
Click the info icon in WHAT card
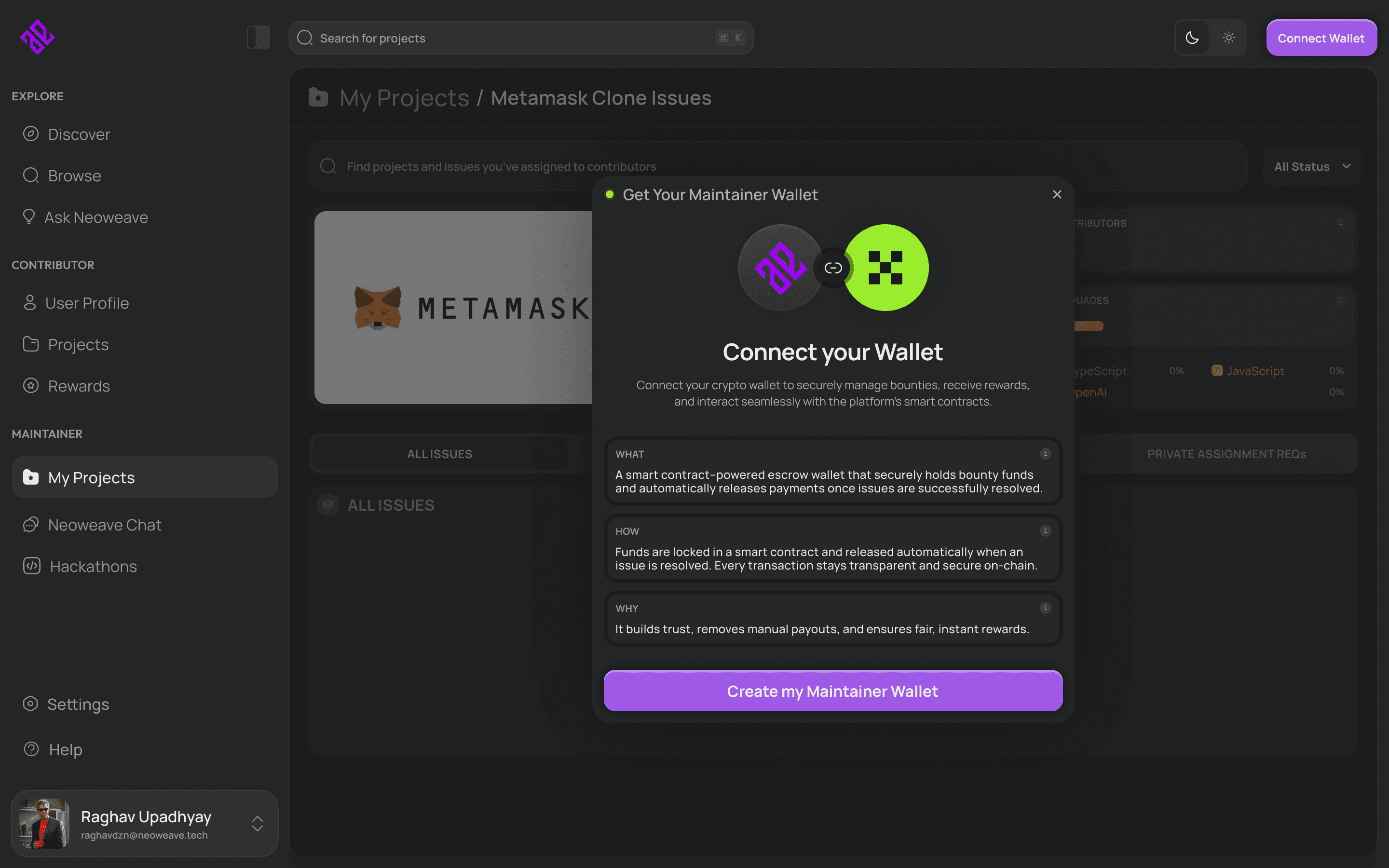pos(1045,453)
